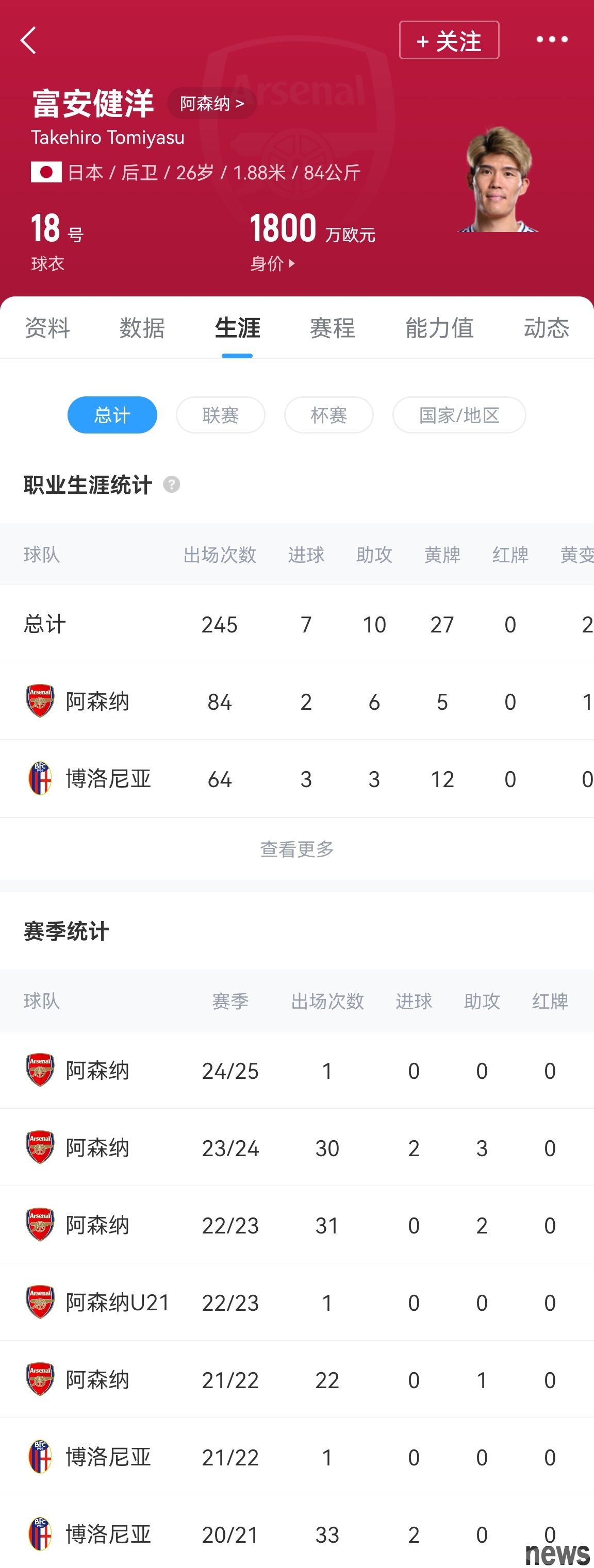Screen dimensions: 594x1568
Task: Open the Arsenal crest in the career totals table
Action: [x=40, y=701]
